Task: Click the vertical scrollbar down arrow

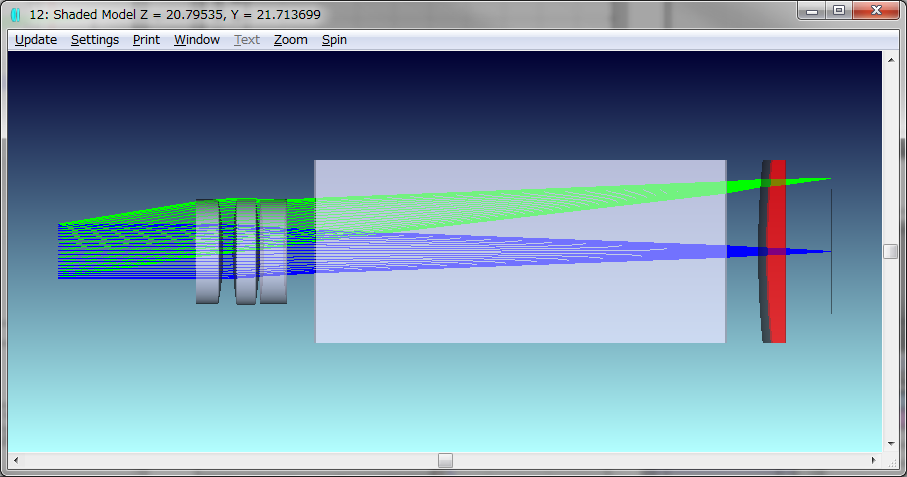Action: [x=891, y=444]
